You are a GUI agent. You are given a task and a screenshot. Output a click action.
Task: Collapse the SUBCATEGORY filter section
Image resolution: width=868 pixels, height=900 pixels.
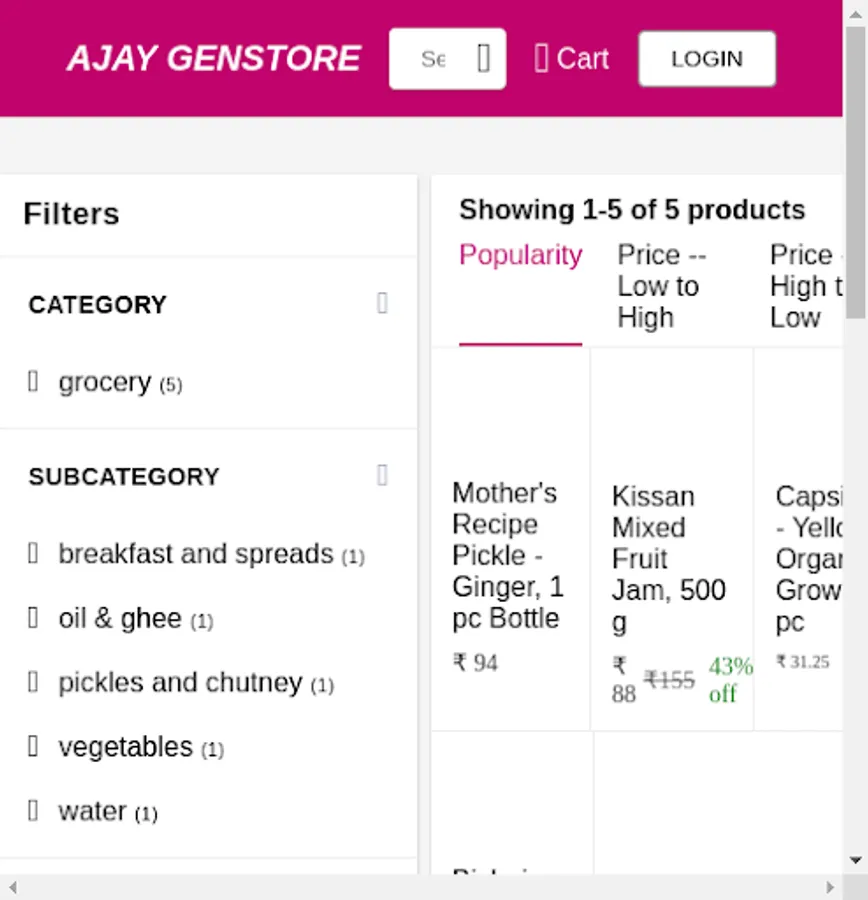[382, 475]
